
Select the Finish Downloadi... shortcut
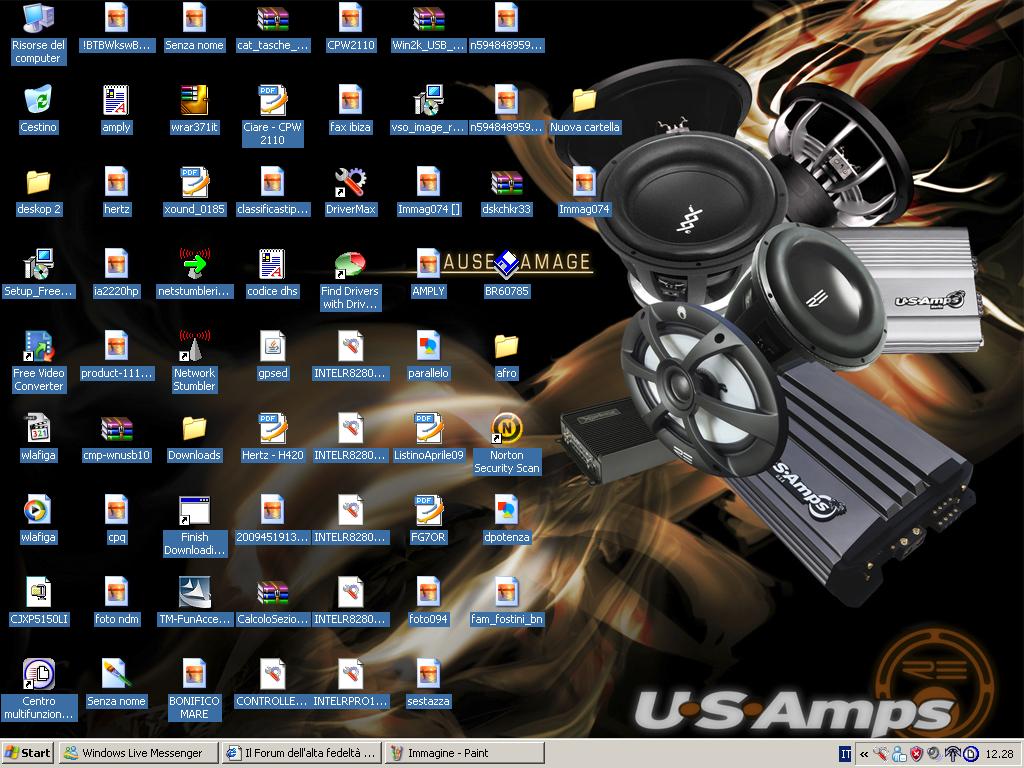point(194,525)
